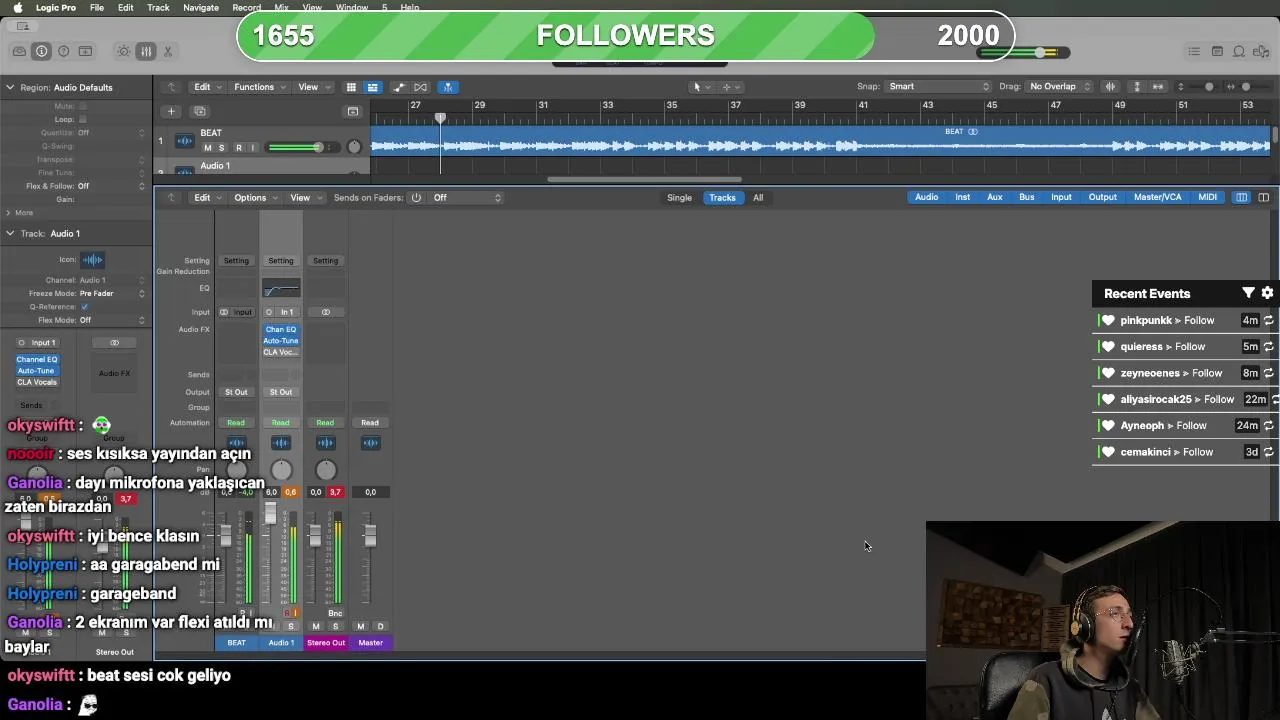Open Quick Help question mark icon
Image resolution: width=1280 pixels, height=720 pixels.
[x=64, y=51]
